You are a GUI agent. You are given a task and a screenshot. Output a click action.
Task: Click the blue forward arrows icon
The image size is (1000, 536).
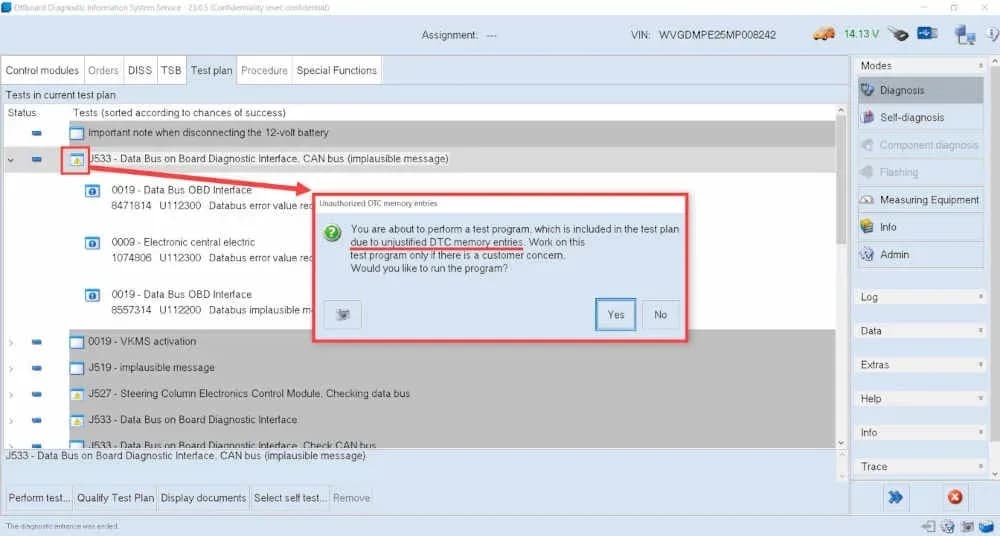[x=895, y=497]
